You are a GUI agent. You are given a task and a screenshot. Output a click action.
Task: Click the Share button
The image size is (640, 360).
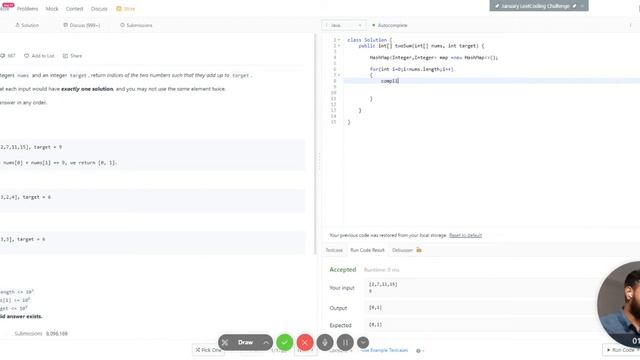click(72, 56)
